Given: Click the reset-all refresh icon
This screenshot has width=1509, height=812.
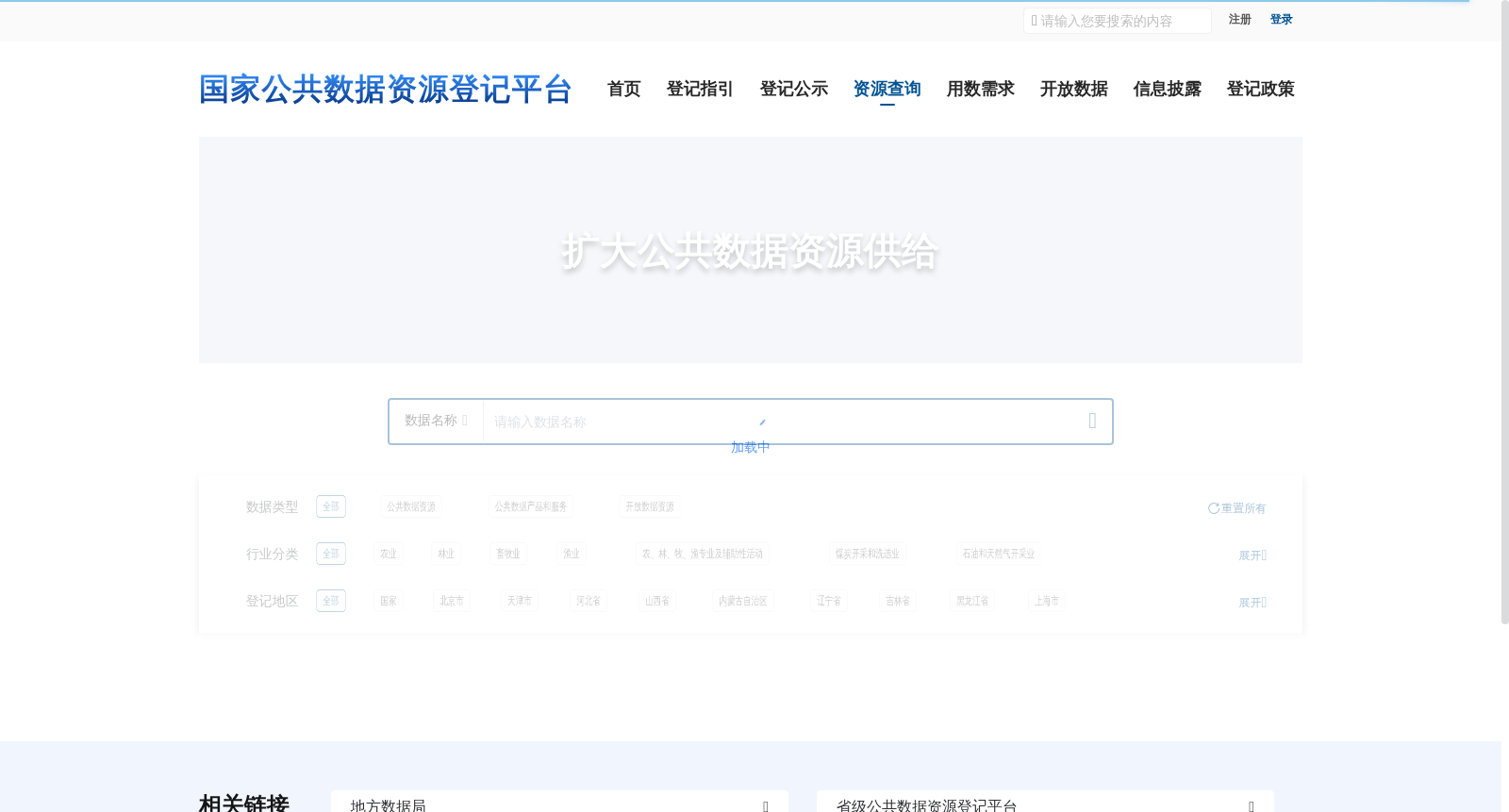Looking at the screenshot, I should tap(1214, 508).
